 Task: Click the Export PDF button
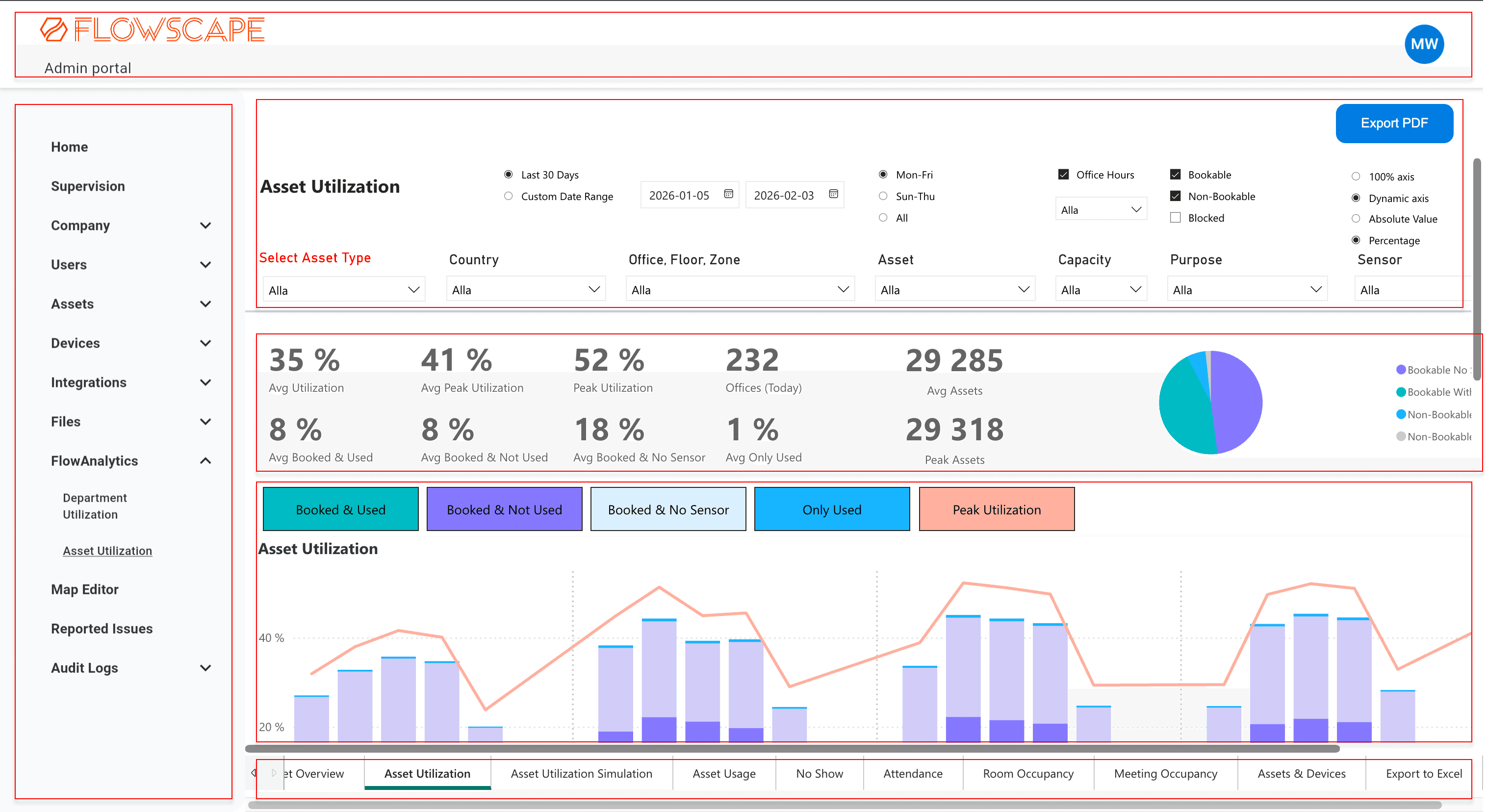point(1394,123)
